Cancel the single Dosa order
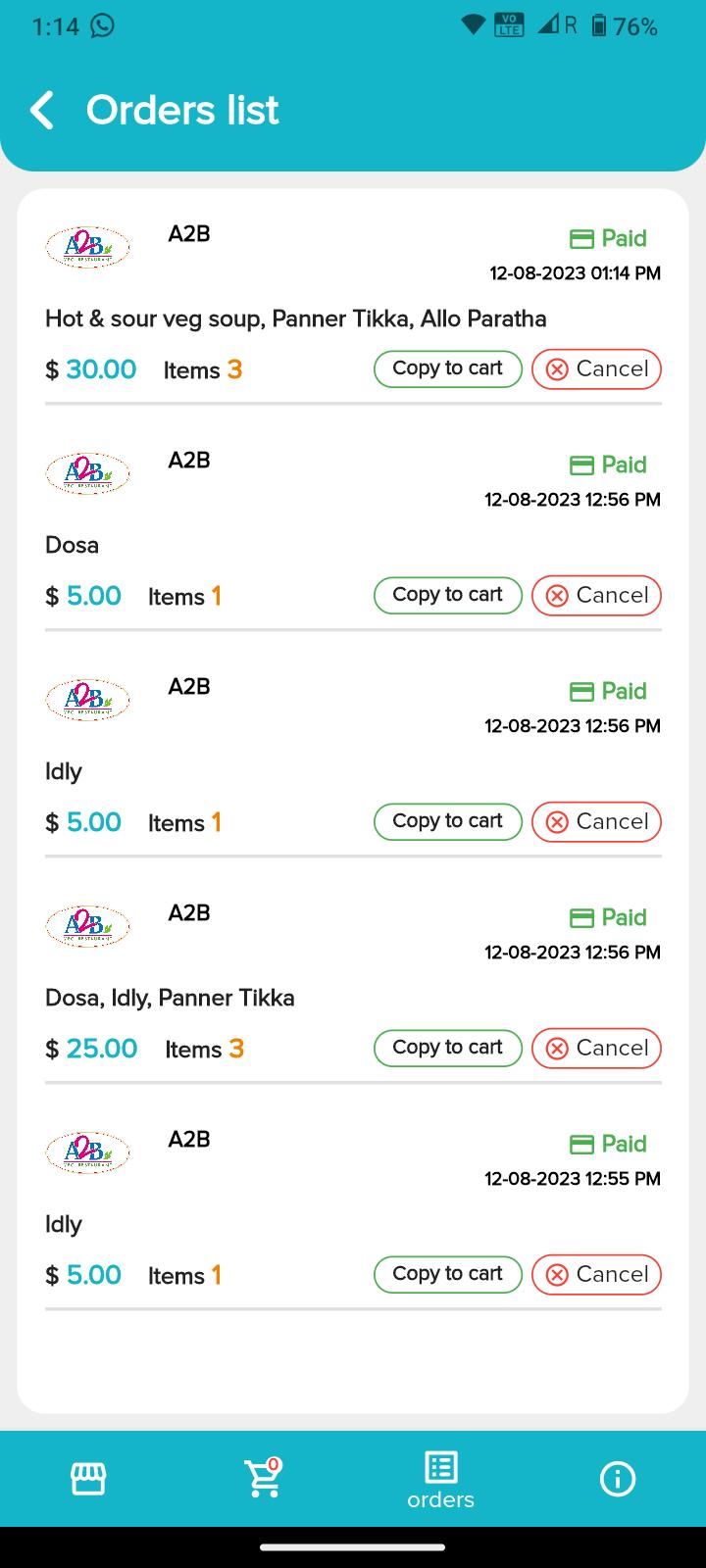 tap(596, 595)
